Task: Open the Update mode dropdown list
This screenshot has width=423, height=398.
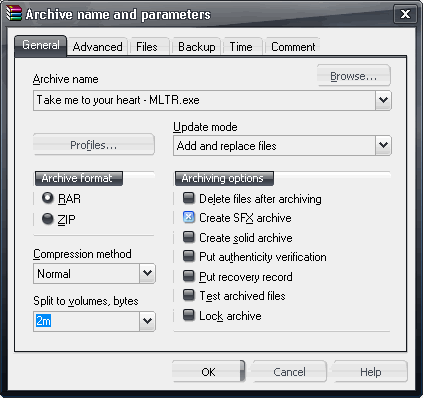Action: [383, 145]
